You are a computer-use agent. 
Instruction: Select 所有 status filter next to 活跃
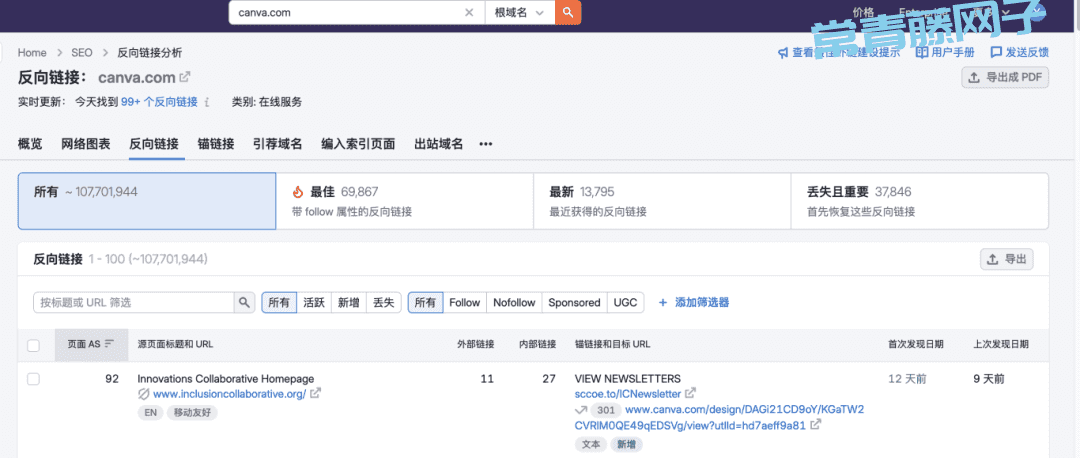click(279, 302)
